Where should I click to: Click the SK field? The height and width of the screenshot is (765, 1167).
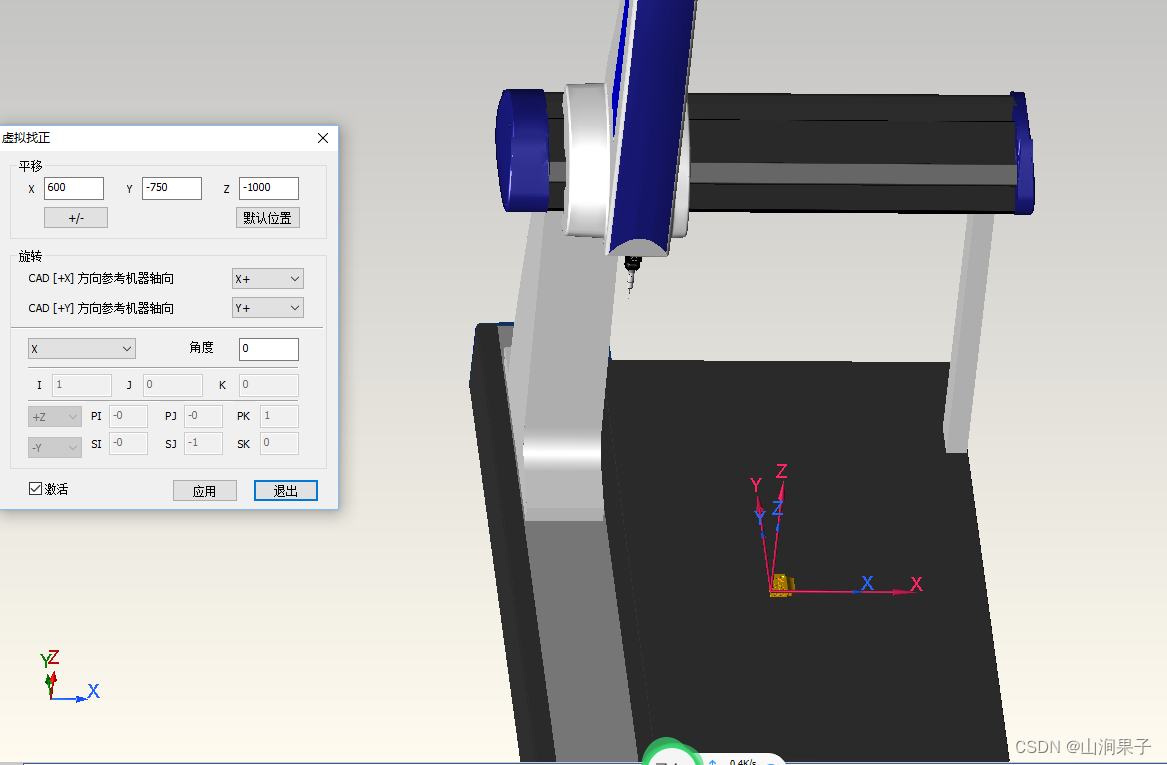point(279,444)
